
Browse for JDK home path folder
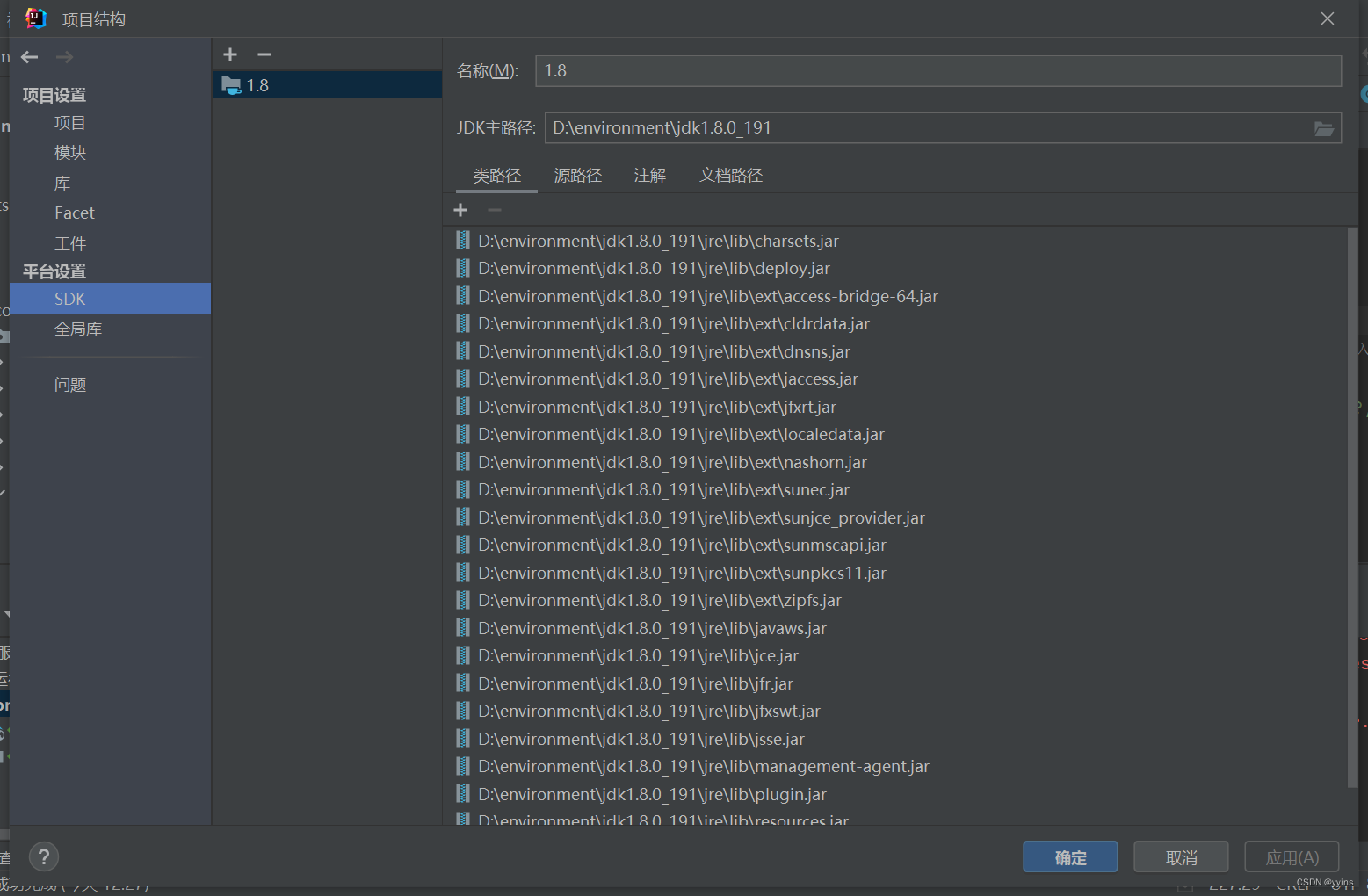pos(1323,128)
